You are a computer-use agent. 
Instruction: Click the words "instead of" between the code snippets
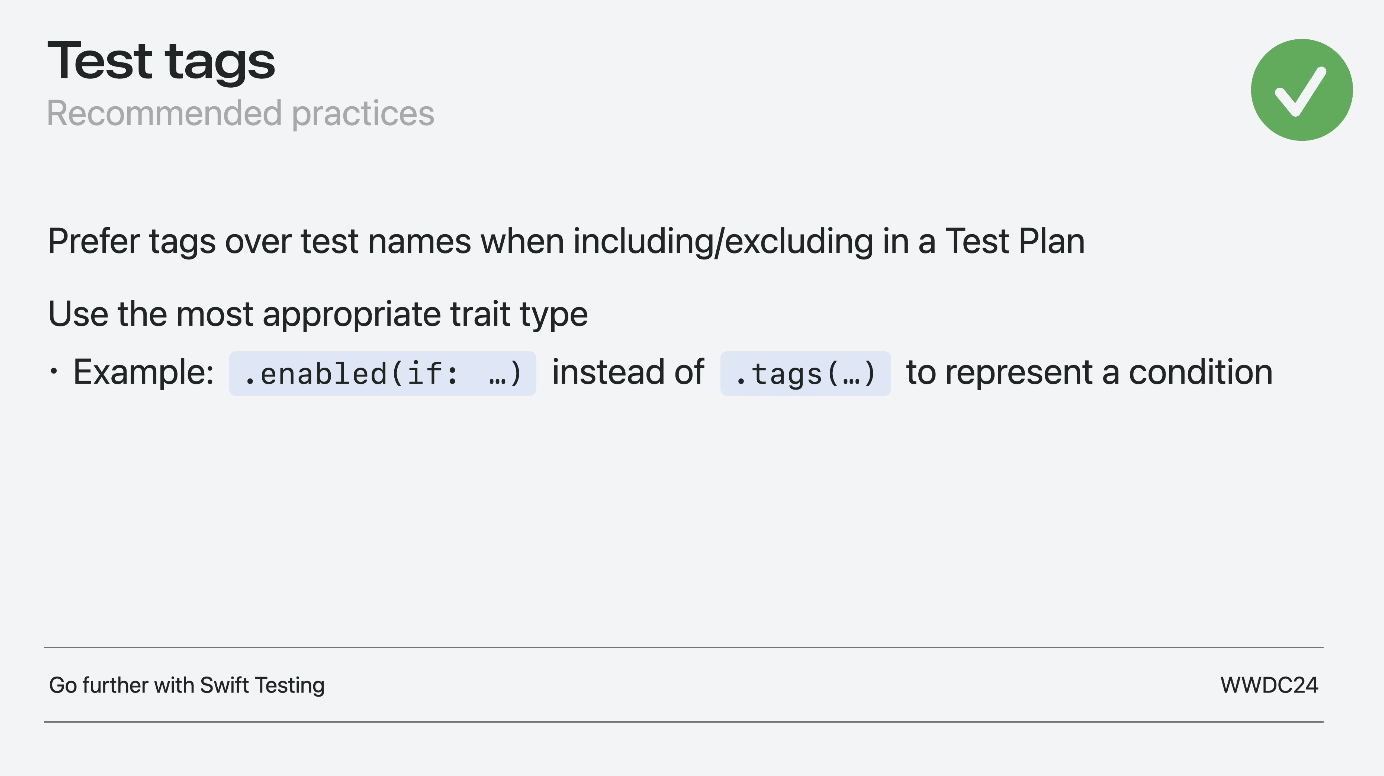(x=628, y=372)
